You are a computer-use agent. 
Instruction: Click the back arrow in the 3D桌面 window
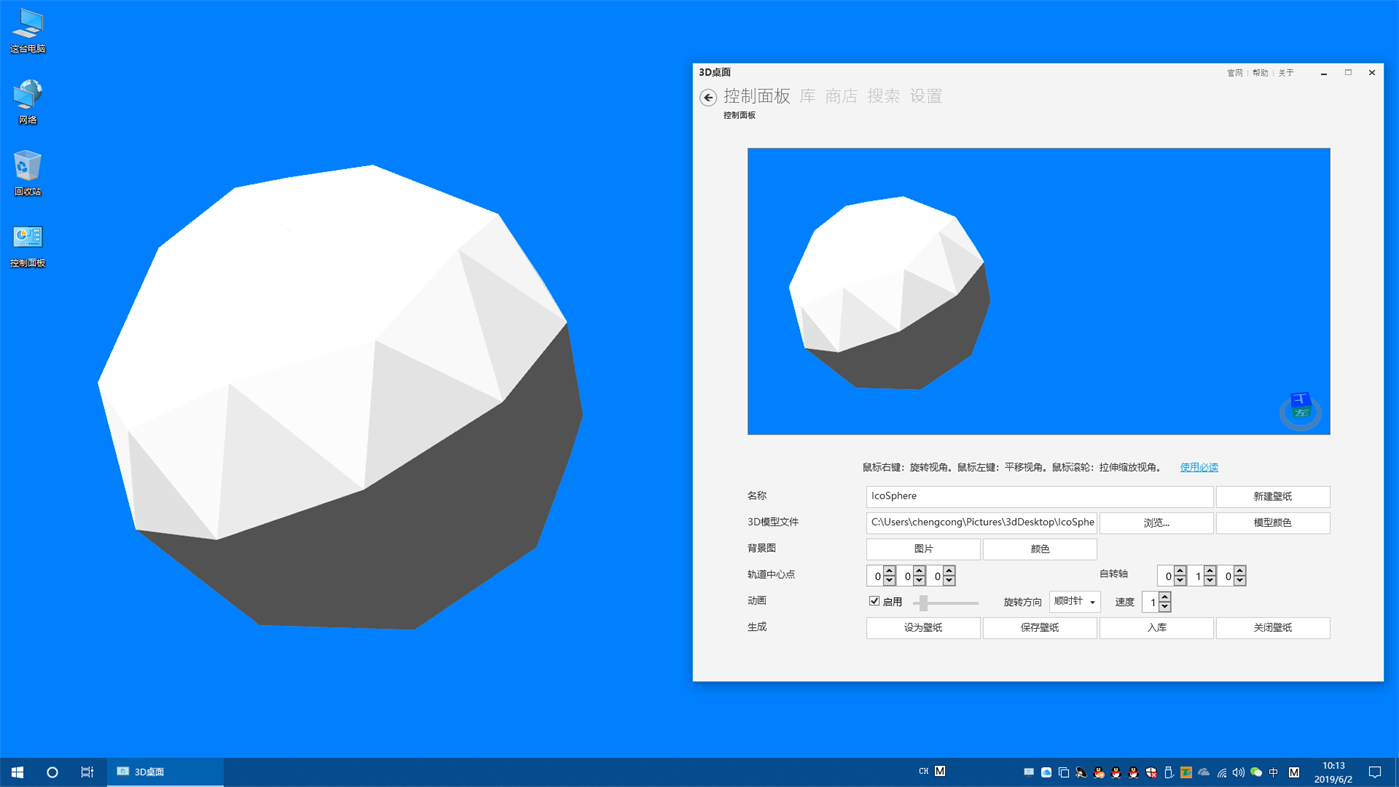[x=708, y=97]
